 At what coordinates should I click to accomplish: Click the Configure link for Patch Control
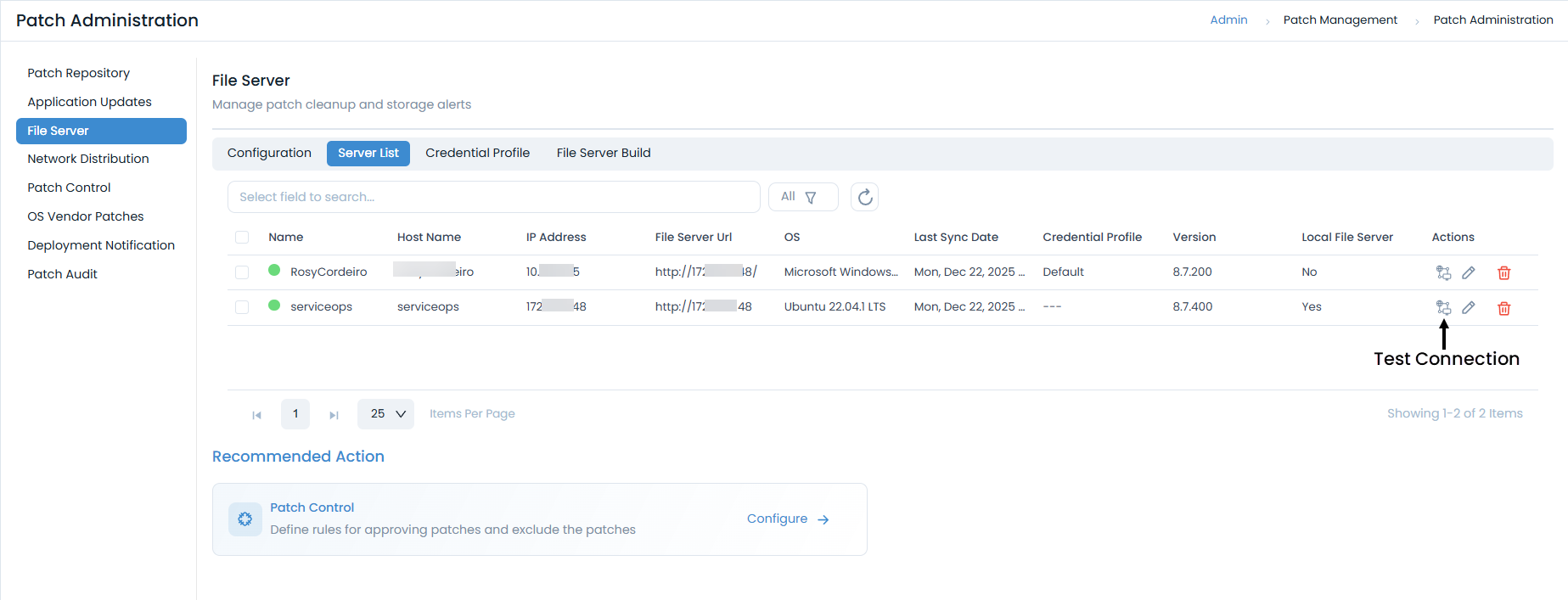pyautogui.click(x=787, y=519)
